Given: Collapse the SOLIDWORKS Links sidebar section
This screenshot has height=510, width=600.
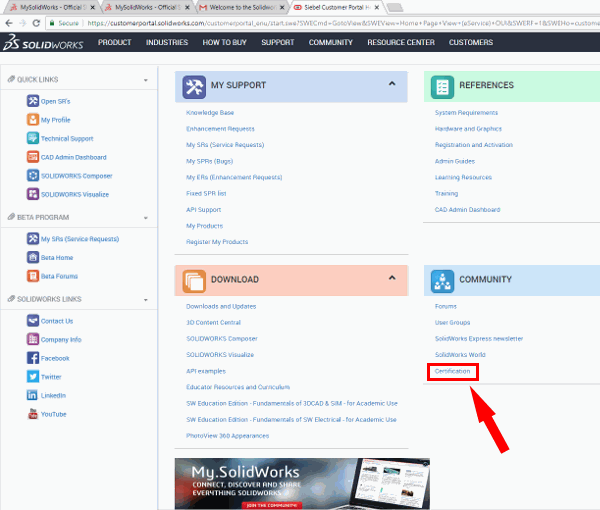Looking at the screenshot, I should pyautogui.click(x=145, y=300).
